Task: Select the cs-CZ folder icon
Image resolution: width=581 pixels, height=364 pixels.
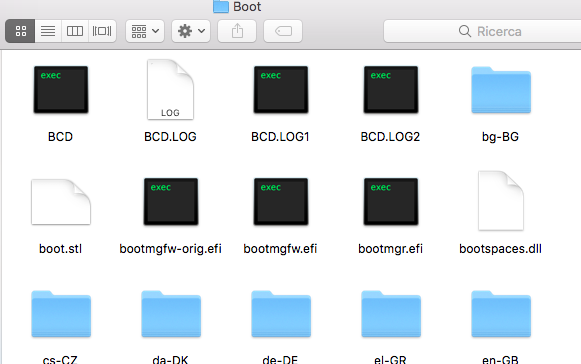Action: (x=61, y=314)
